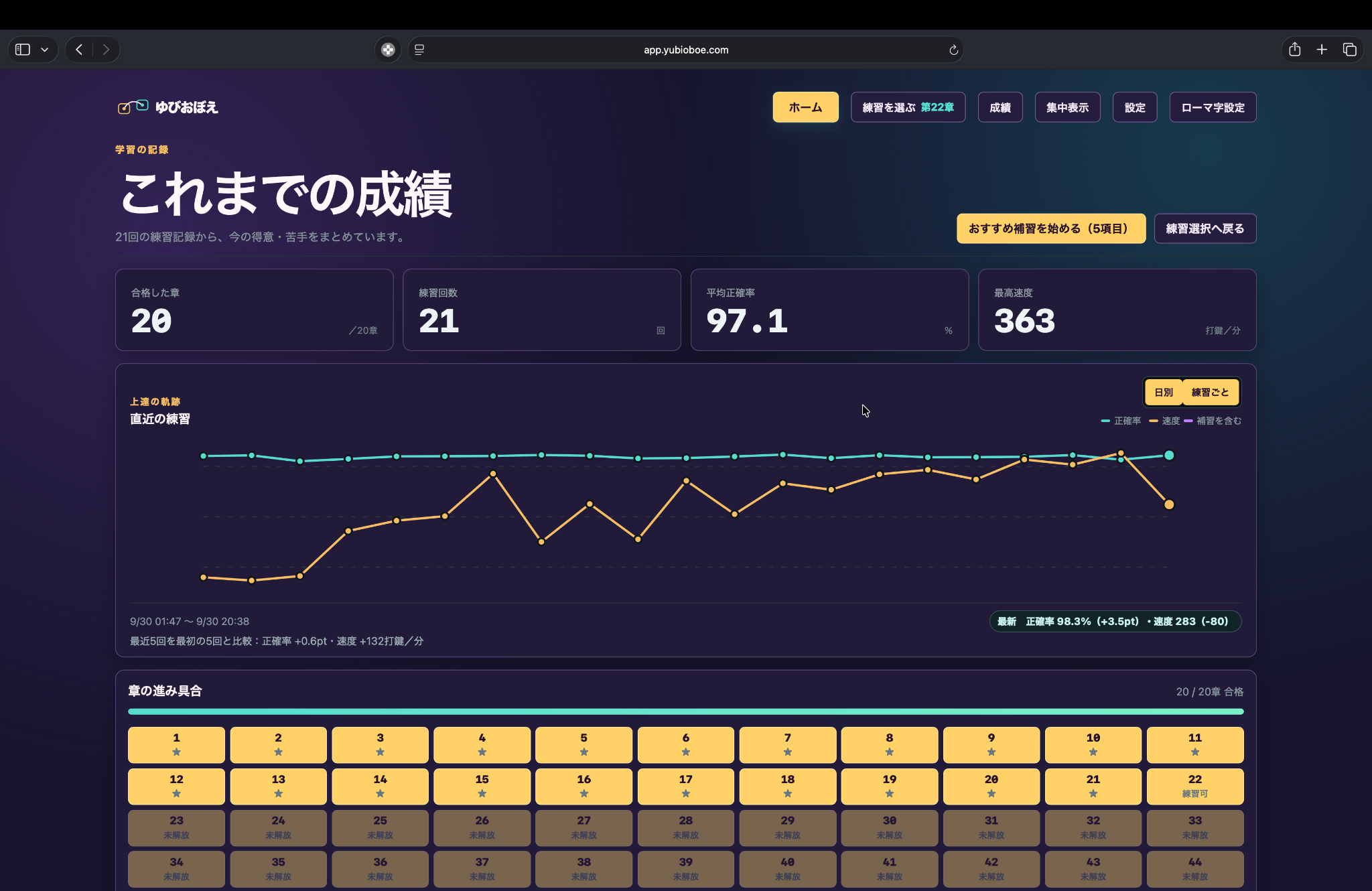Screen dimensions: 1372x891
Task: Select chapter 1 tile
Action: coord(176,744)
